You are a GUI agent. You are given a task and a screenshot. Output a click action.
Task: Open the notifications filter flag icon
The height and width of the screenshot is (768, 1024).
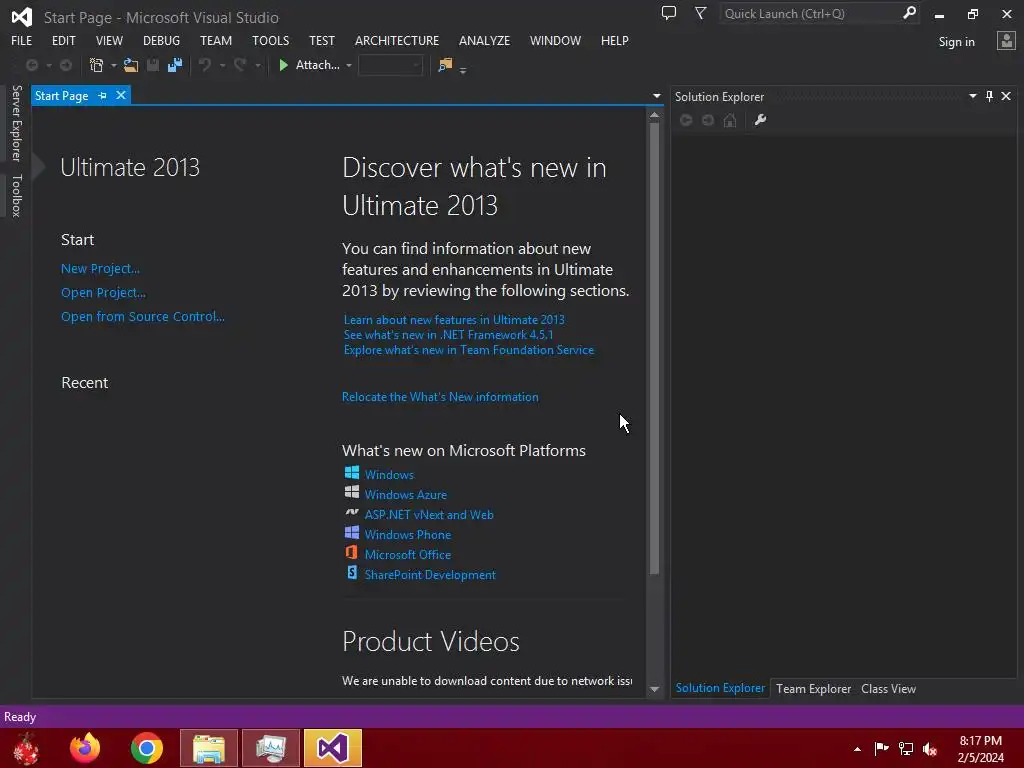[700, 13]
